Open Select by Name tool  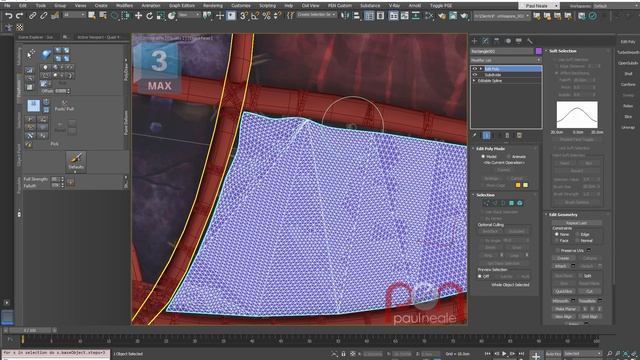[x=103, y=16]
